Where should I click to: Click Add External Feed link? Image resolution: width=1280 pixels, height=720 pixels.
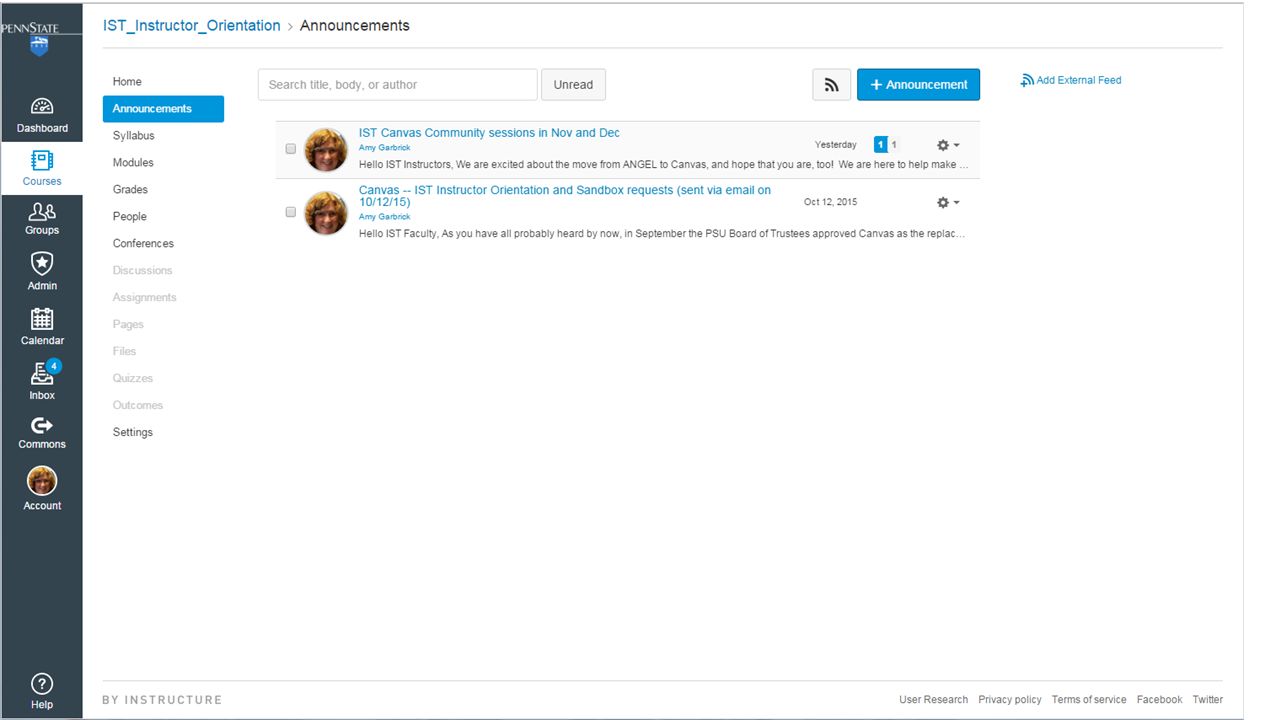pyautogui.click(x=1078, y=80)
